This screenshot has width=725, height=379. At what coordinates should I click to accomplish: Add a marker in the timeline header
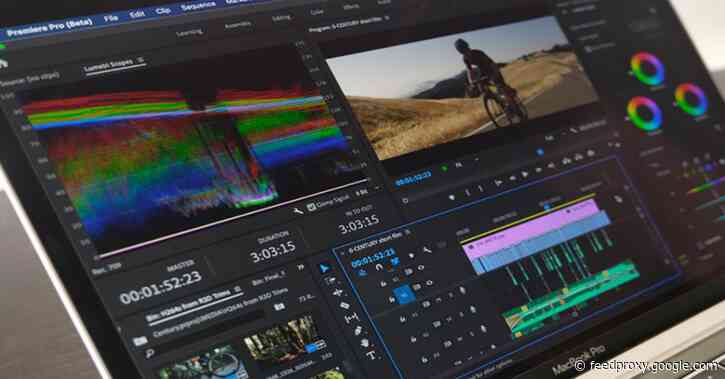click(412, 255)
